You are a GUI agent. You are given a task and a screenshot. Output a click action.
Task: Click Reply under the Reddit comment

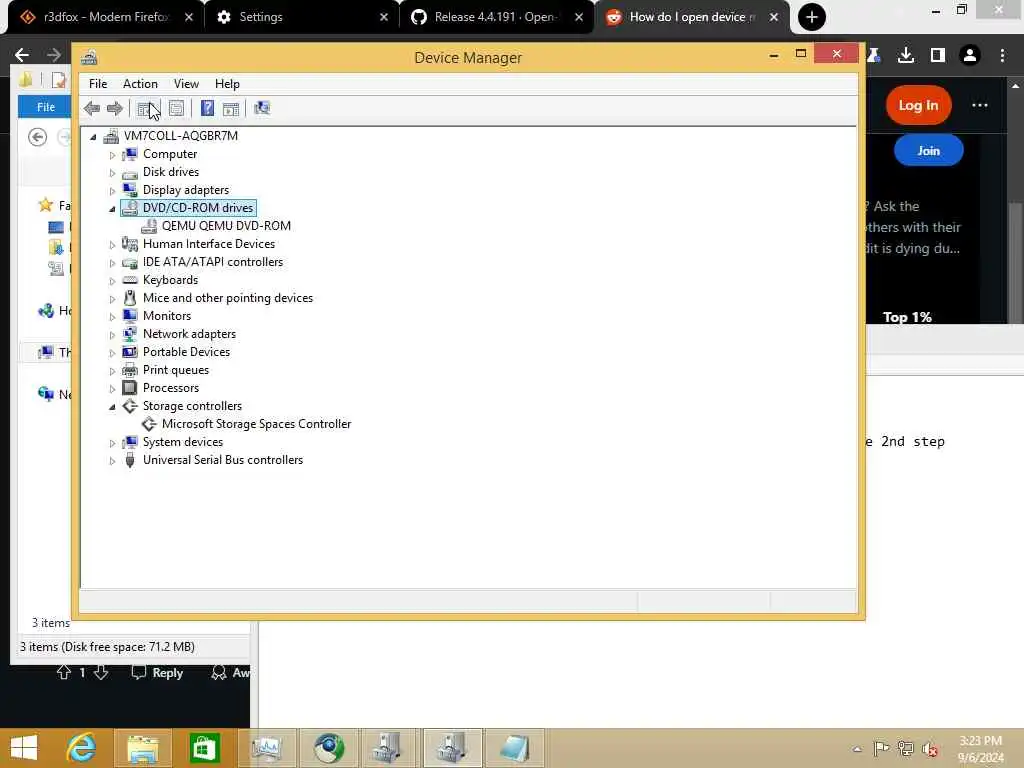[157, 673]
